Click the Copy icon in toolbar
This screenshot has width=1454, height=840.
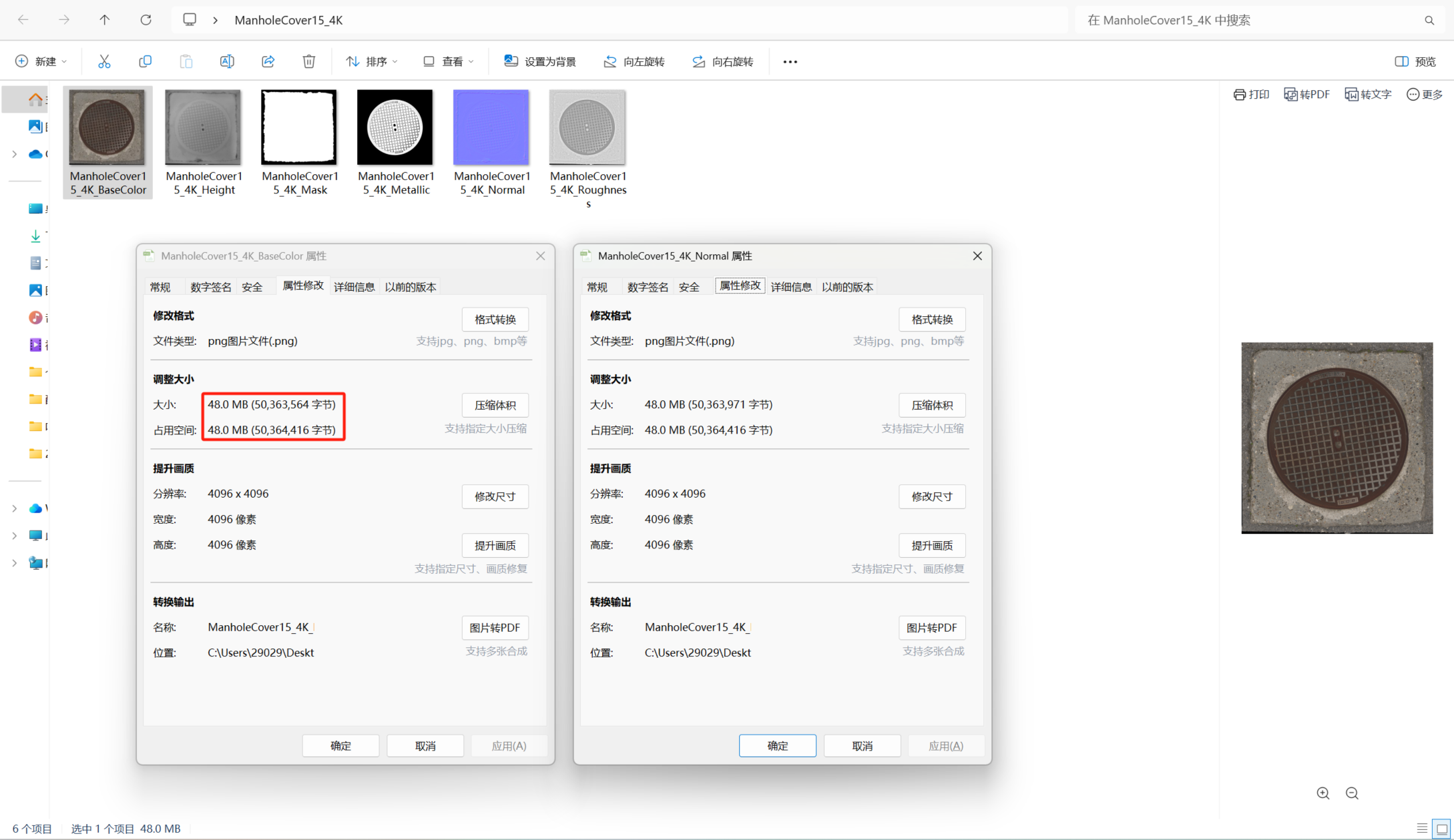click(x=145, y=61)
